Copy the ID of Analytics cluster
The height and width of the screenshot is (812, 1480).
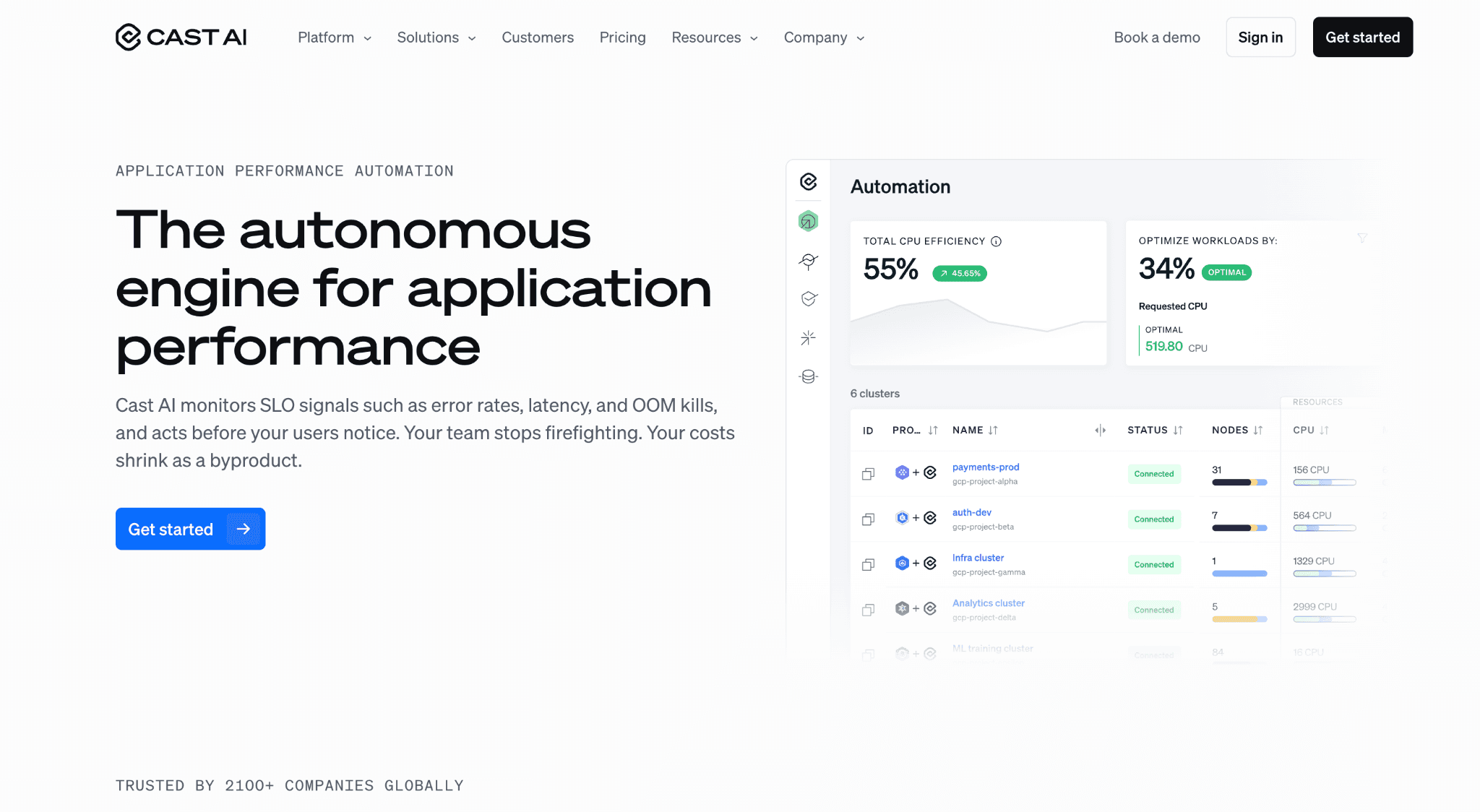pyautogui.click(x=869, y=610)
